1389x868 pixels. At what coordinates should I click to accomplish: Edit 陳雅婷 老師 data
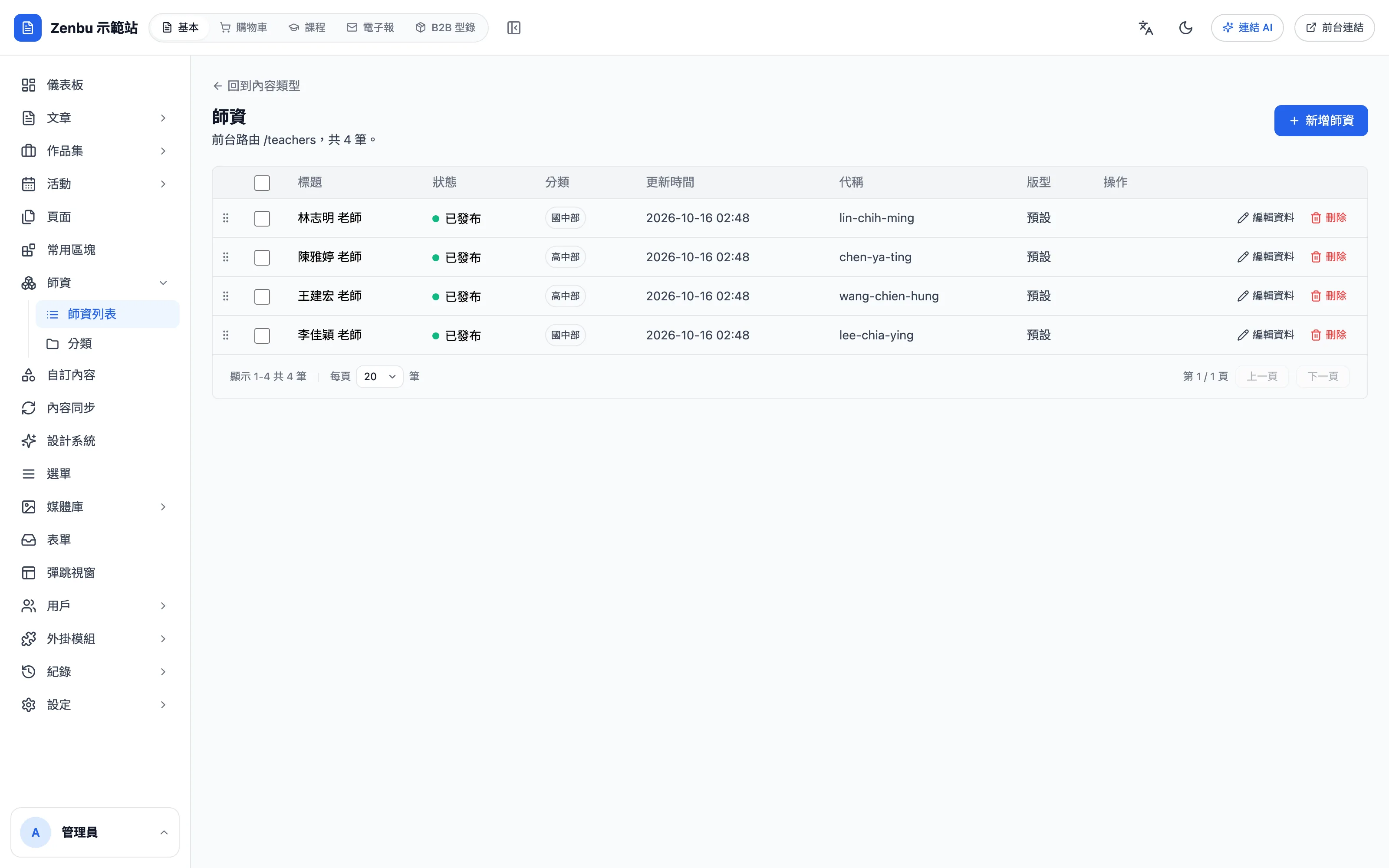pos(1265,256)
